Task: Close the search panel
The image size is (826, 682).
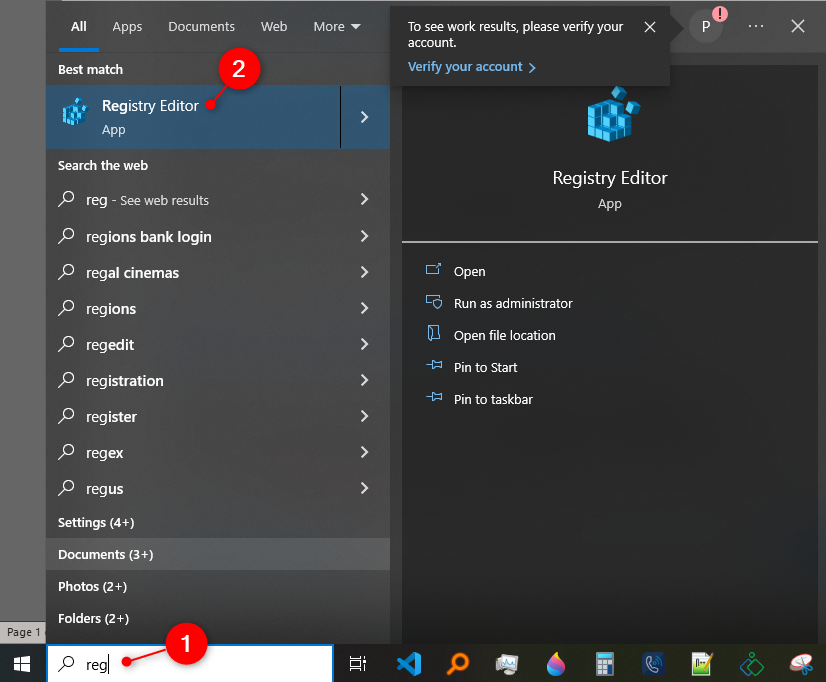Action: tap(798, 26)
